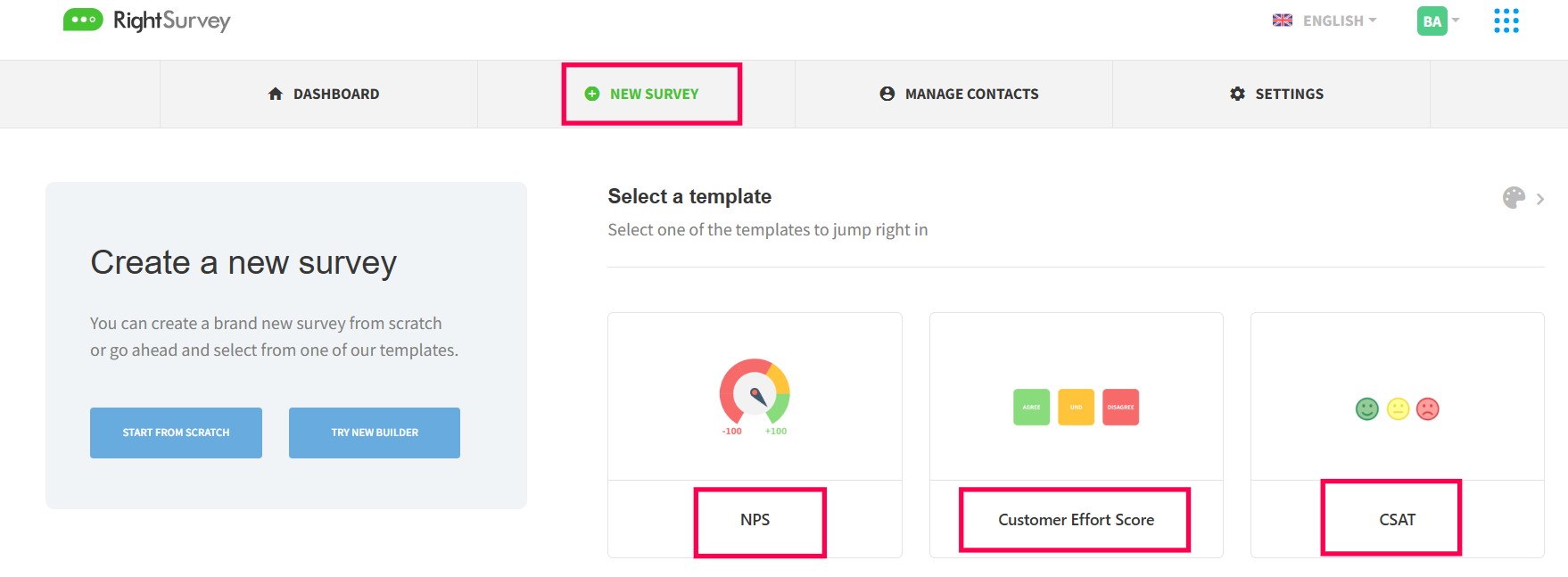
Task: Click the BA user avatar
Action: click(x=1432, y=21)
